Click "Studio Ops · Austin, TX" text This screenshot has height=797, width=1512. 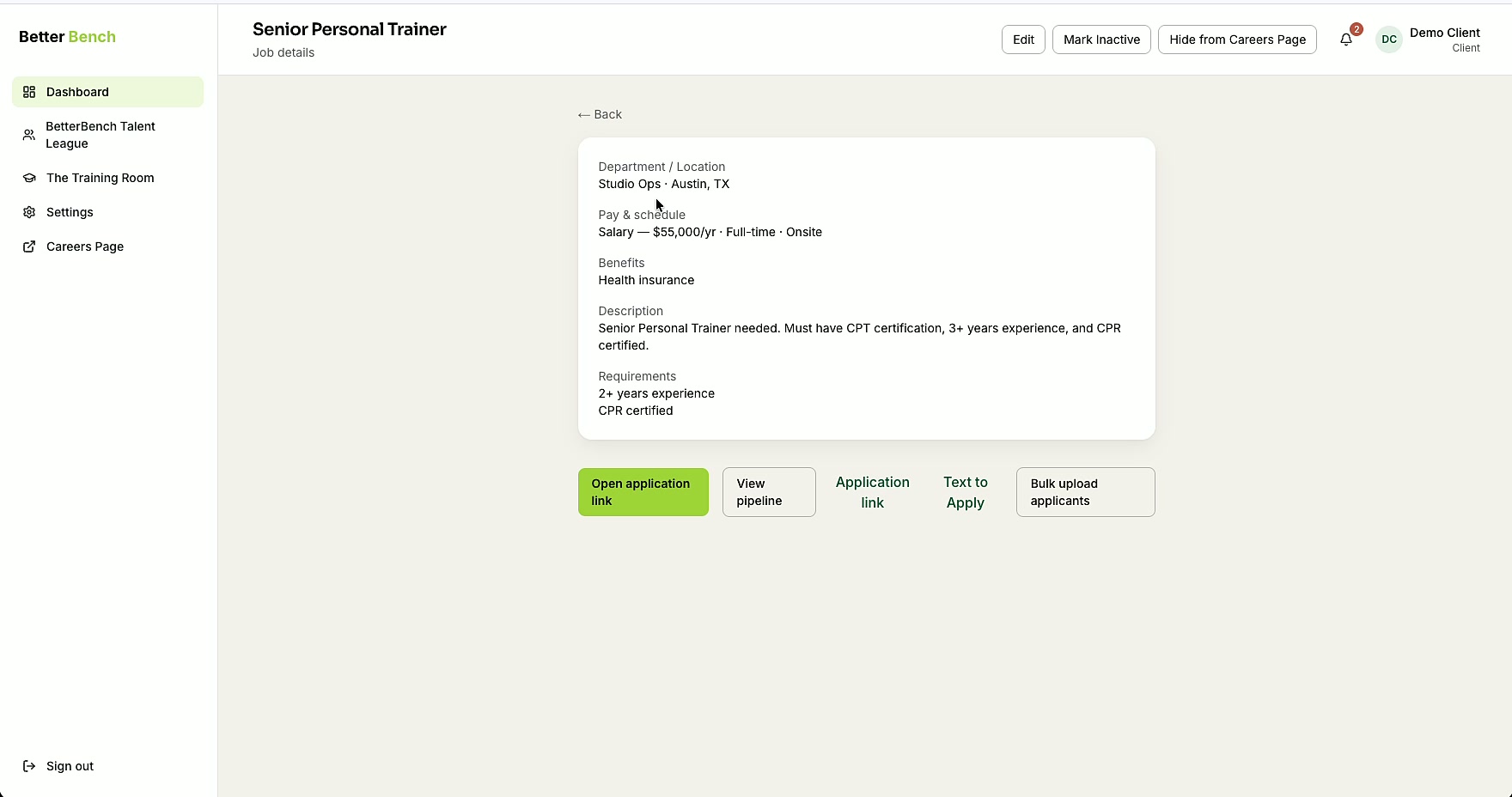(664, 184)
